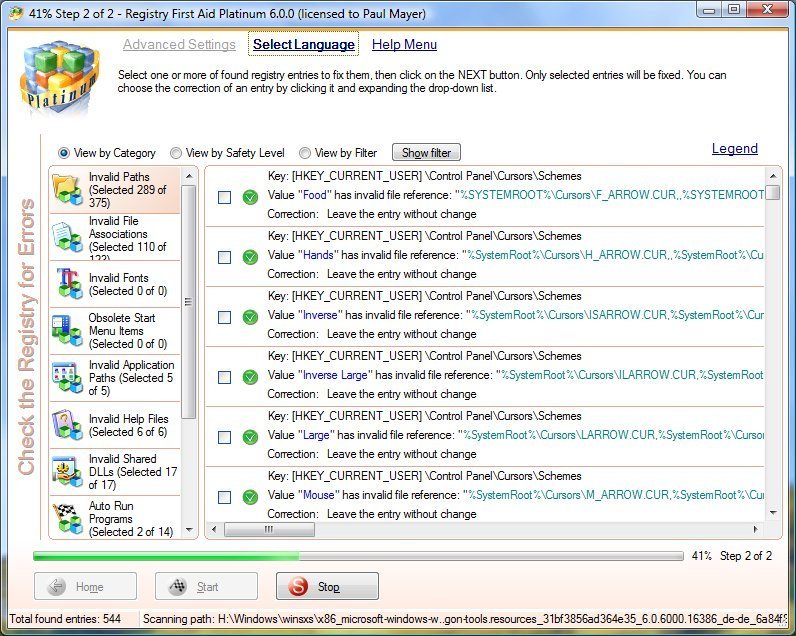Select the Invalid Paths category icon
This screenshot has width=796, height=636.
pyautogui.click(x=67, y=189)
